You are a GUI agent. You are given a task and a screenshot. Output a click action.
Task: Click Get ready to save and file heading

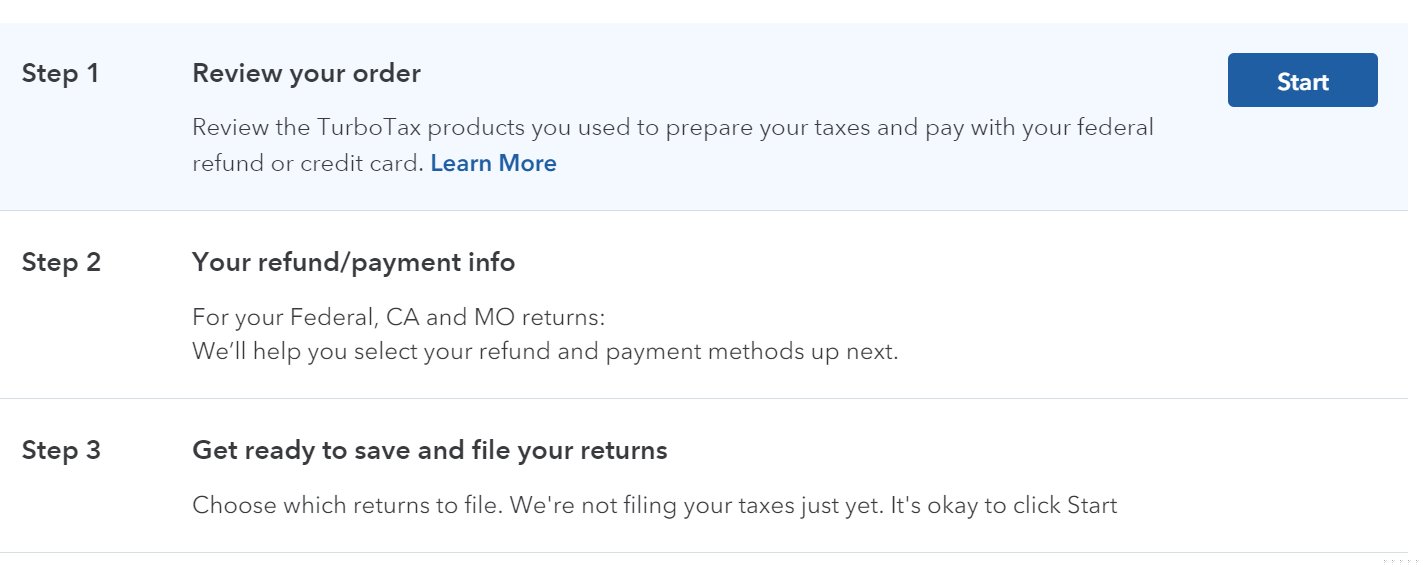click(x=429, y=451)
